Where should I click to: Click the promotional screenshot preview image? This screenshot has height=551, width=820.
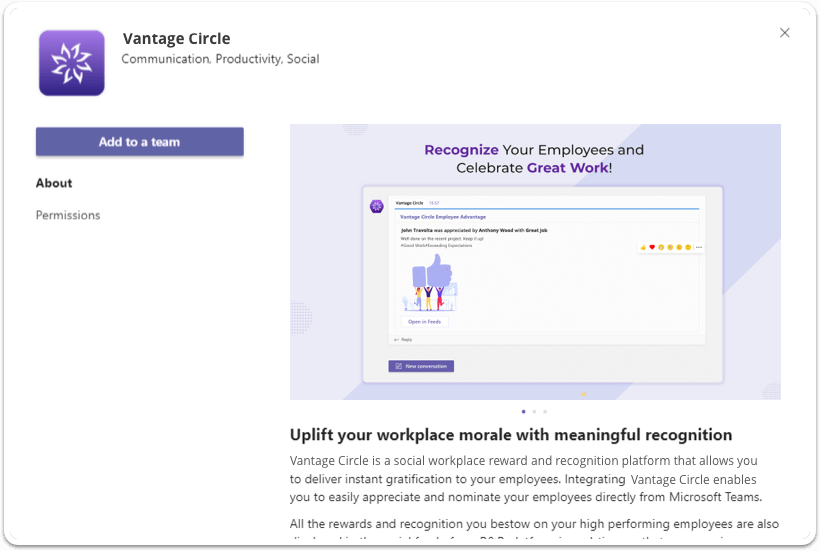pos(535,262)
